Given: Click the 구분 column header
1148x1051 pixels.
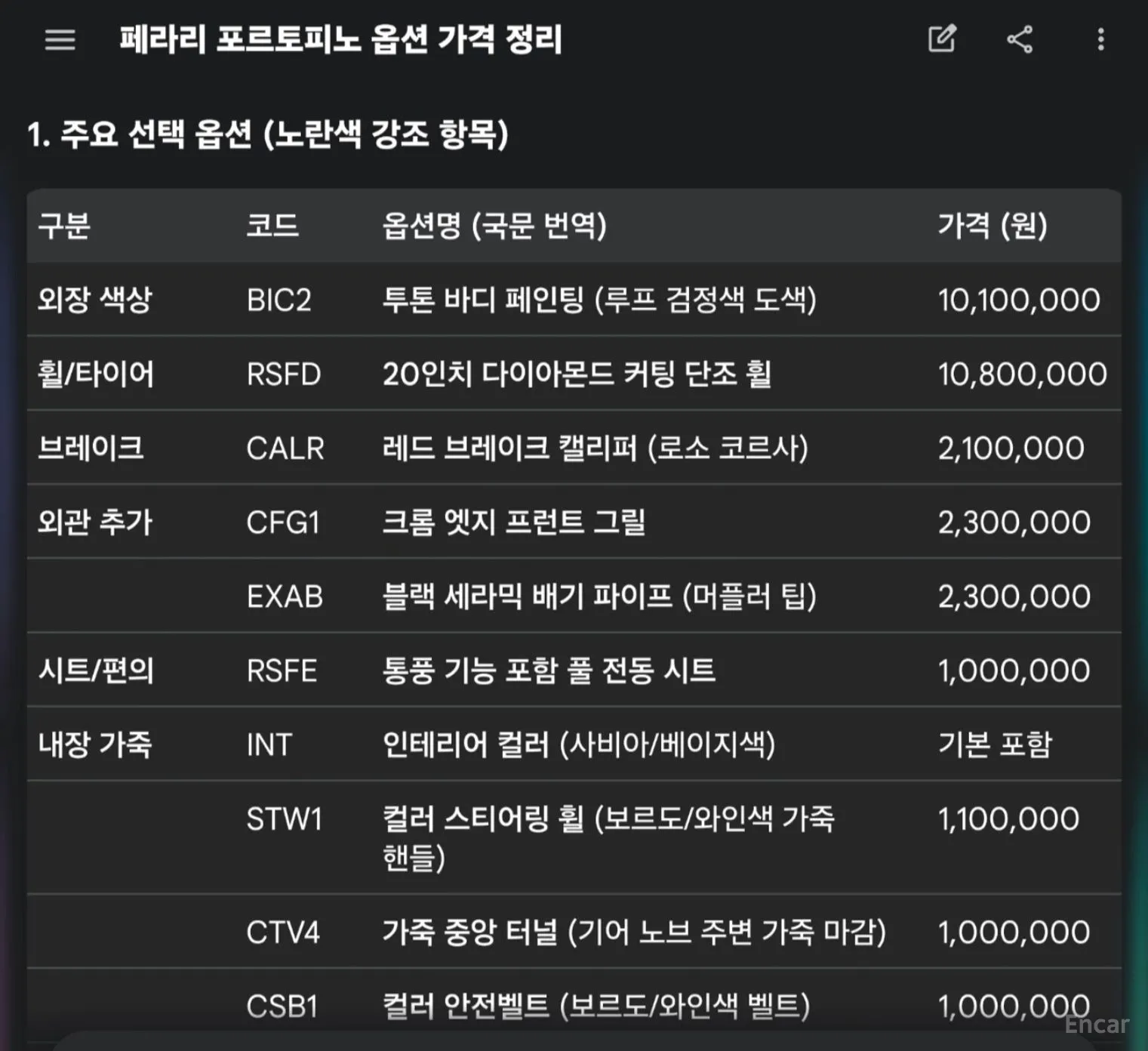Looking at the screenshot, I should 64,225.
